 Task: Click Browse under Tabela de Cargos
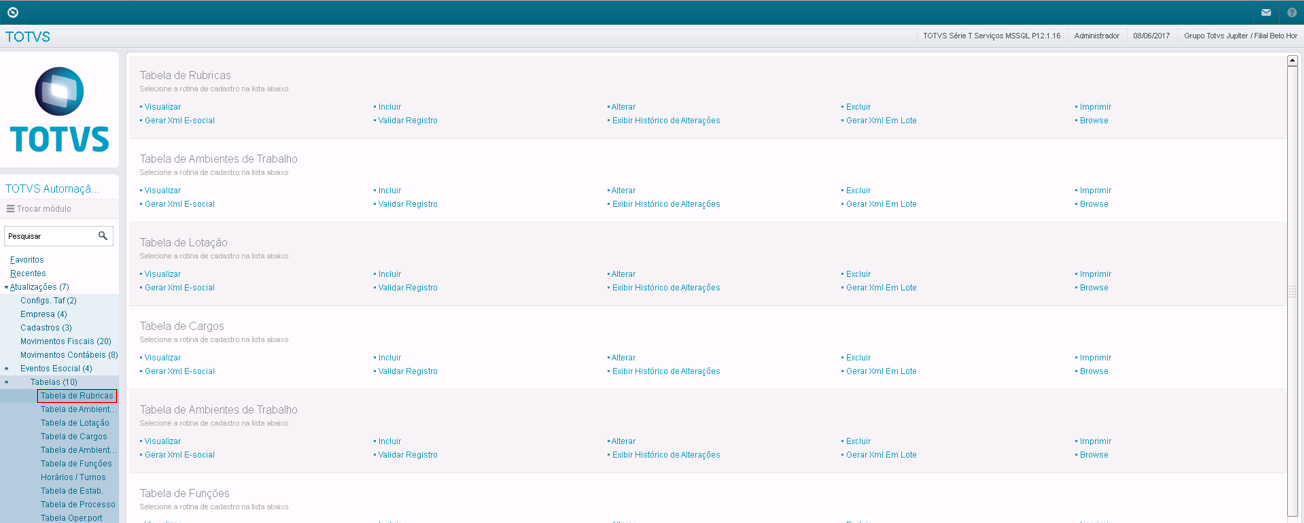(1094, 372)
